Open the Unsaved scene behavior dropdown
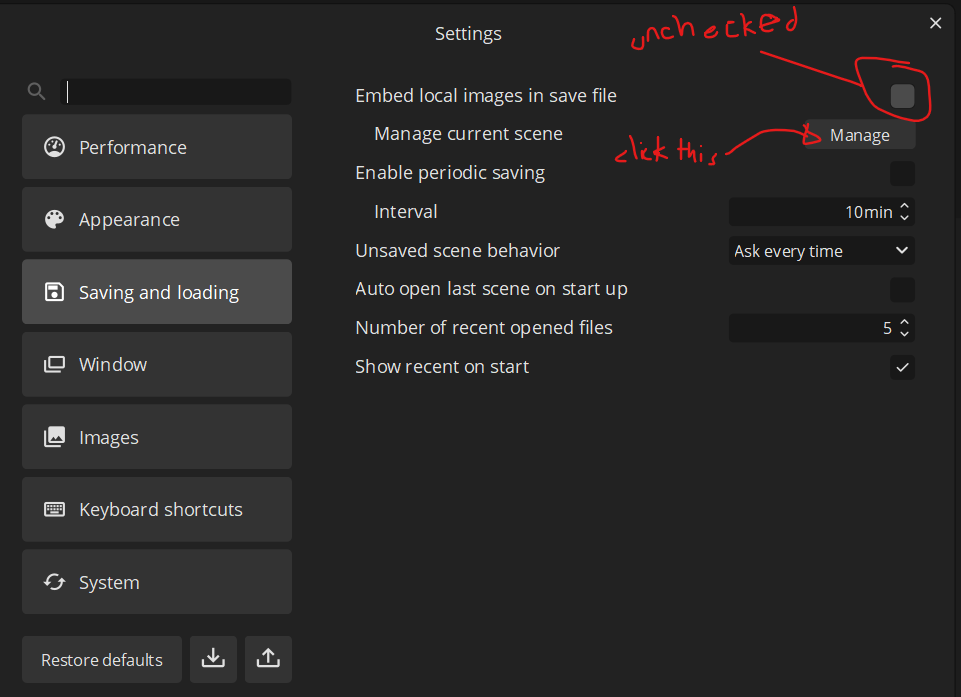 point(821,251)
